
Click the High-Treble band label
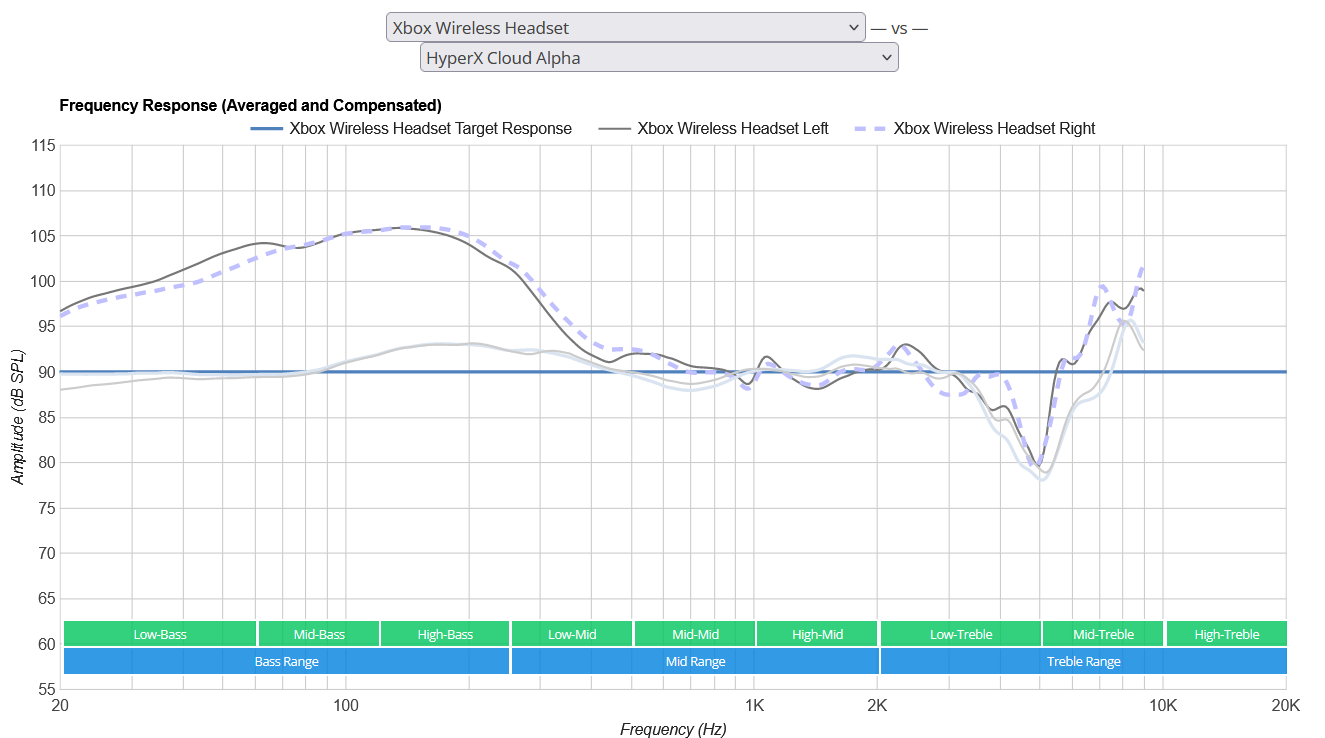(x=1227, y=634)
